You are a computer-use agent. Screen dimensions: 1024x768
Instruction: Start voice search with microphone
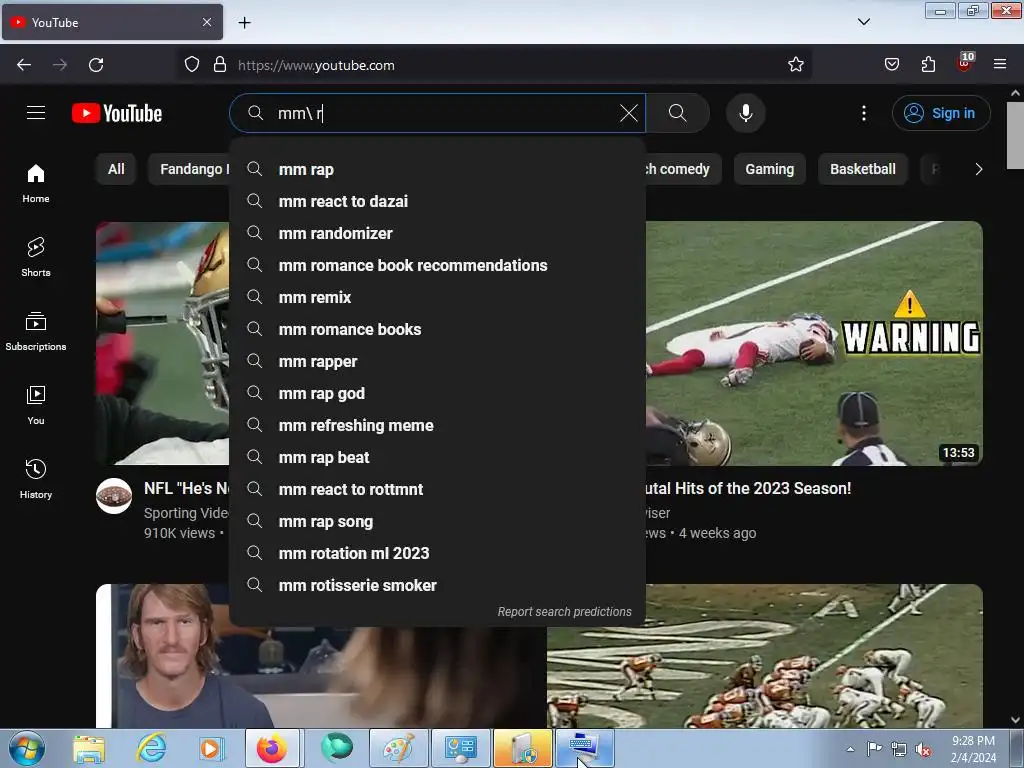(x=745, y=113)
